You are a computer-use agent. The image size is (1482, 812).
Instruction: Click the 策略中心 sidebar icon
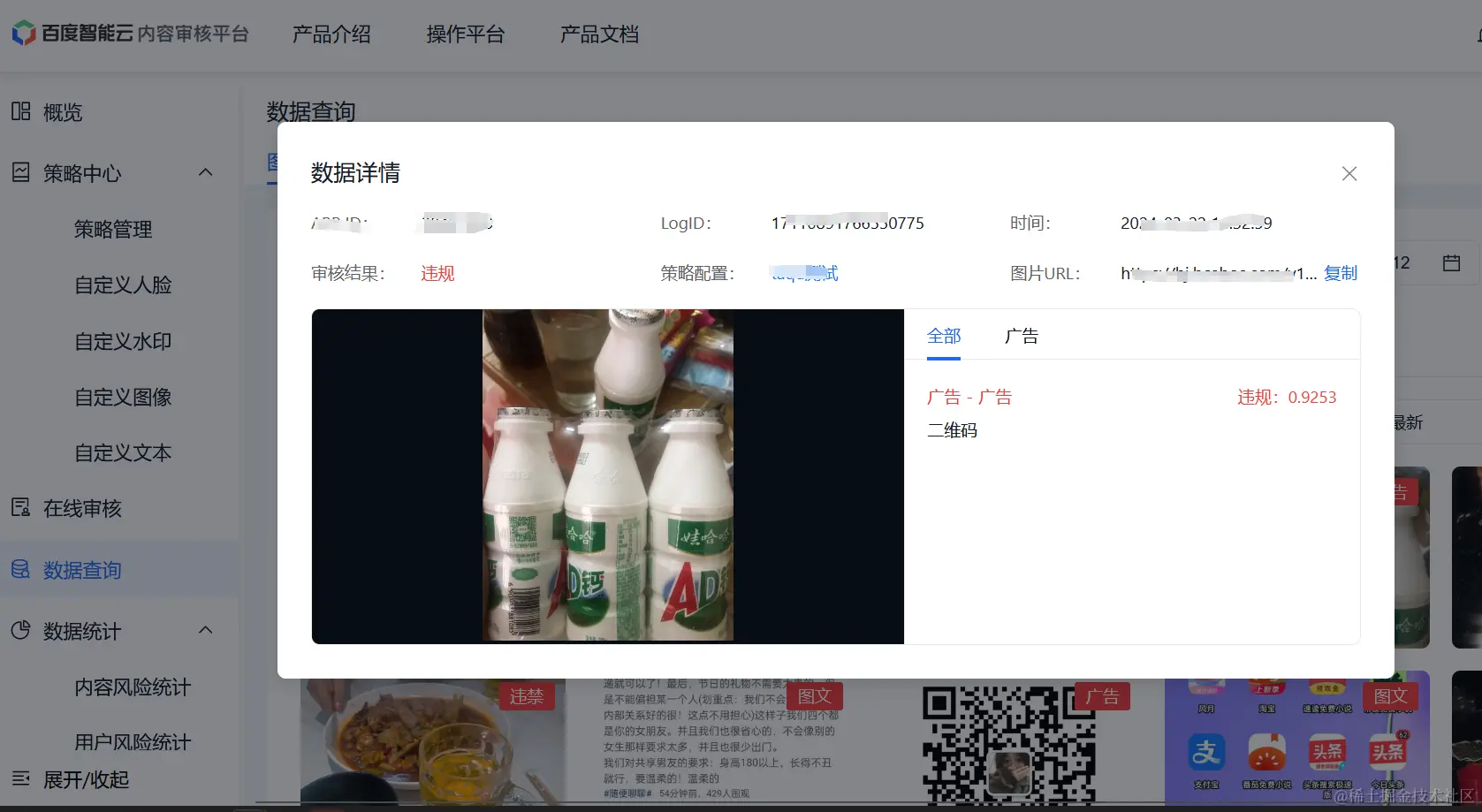(21, 172)
